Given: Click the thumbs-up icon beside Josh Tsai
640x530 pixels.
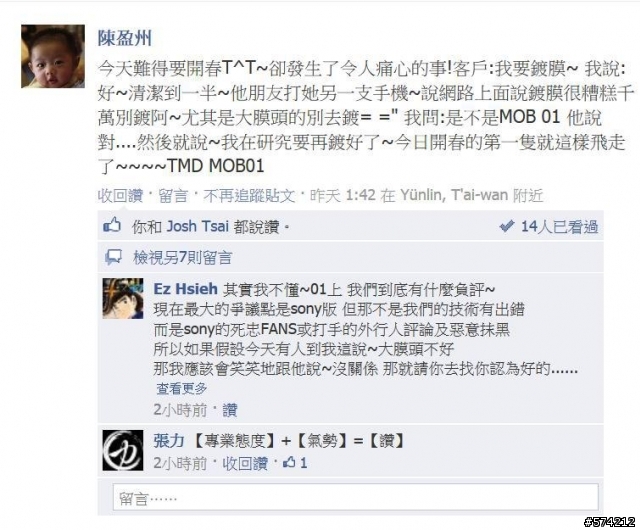Looking at the screenshot, I should click(x=112, y=226).
